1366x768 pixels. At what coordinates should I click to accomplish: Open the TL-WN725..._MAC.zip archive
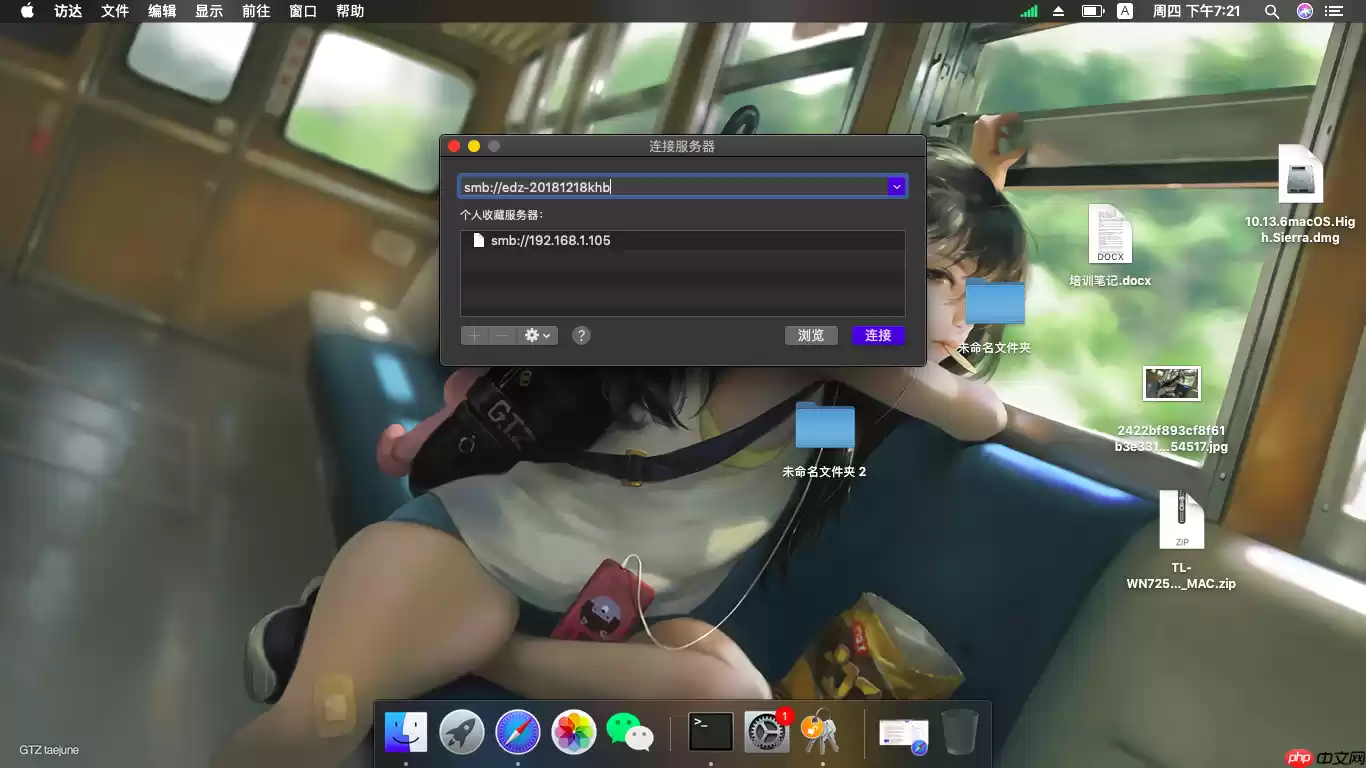1181,520
